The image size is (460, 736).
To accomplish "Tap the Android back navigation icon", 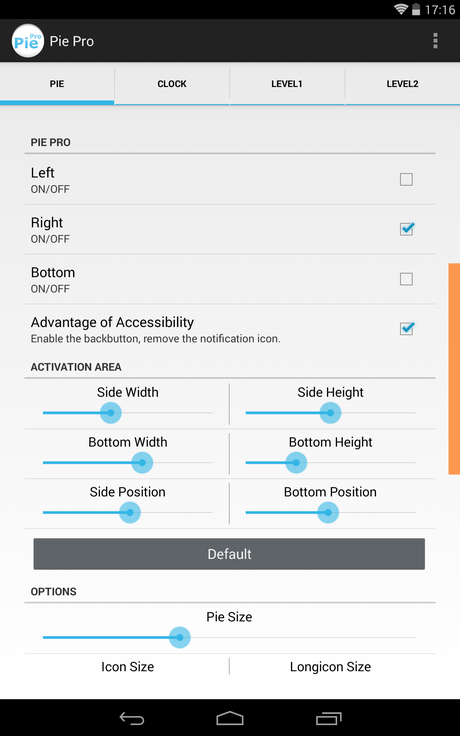I will click(131, 718).
